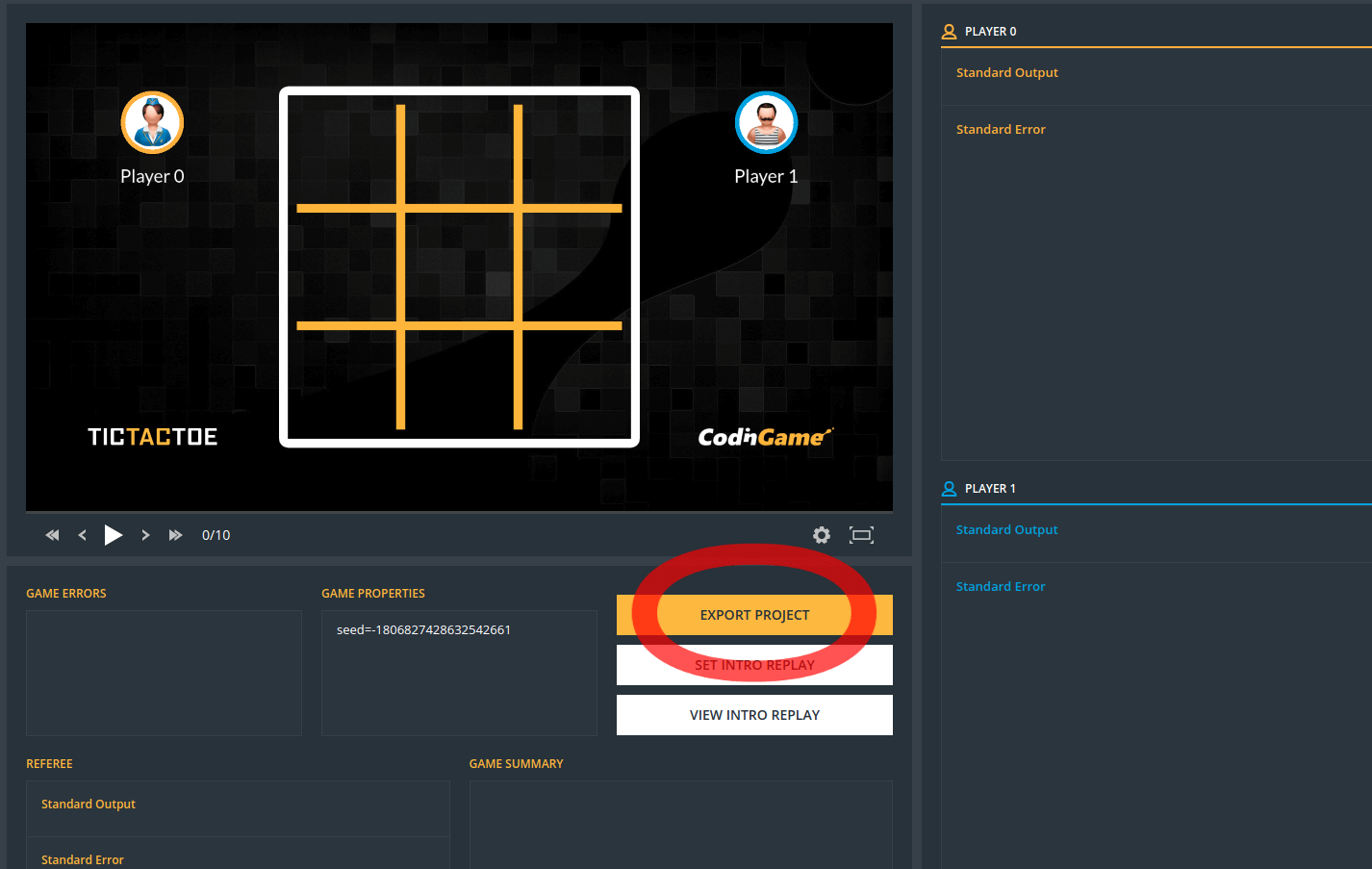Click the Player 0 avatar

(x=152, y=123)
